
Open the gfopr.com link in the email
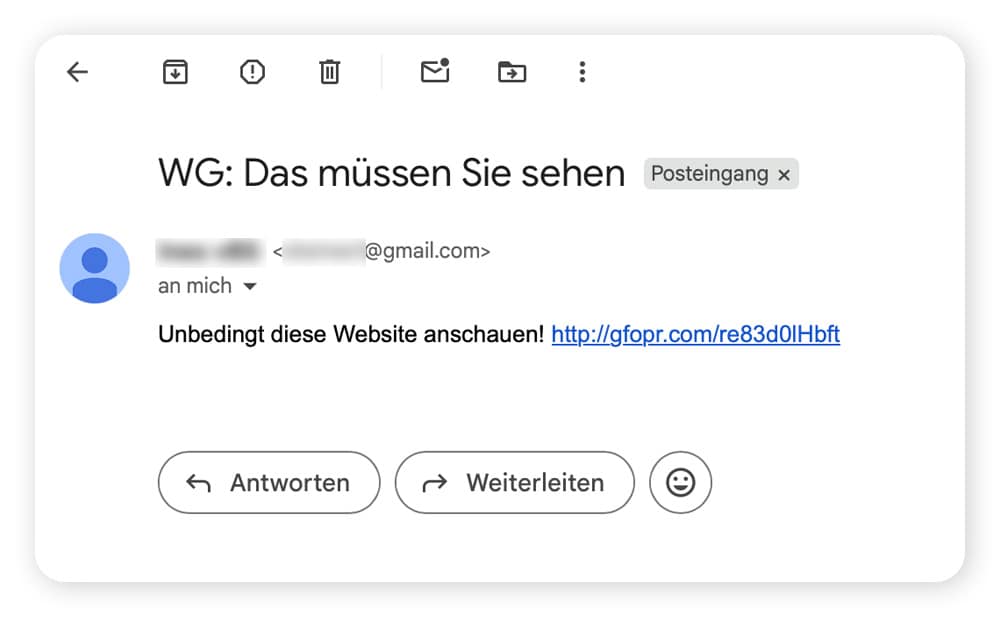tap(696, 334)
